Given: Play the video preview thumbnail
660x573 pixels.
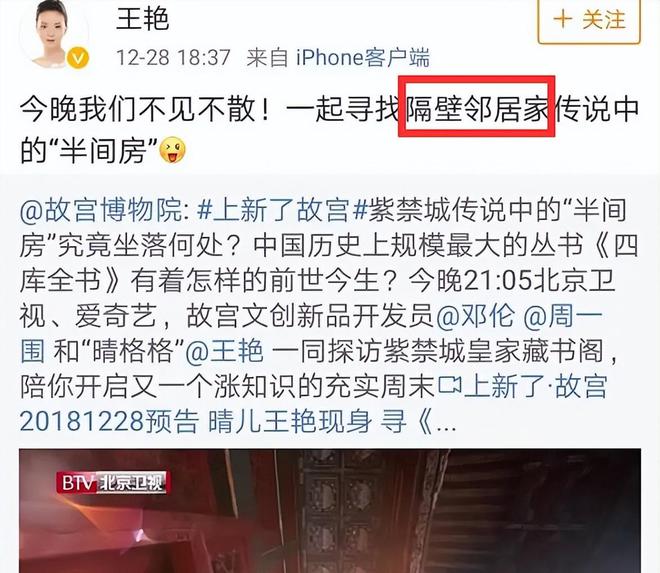Looking at the screenshot, I should 330,511.
